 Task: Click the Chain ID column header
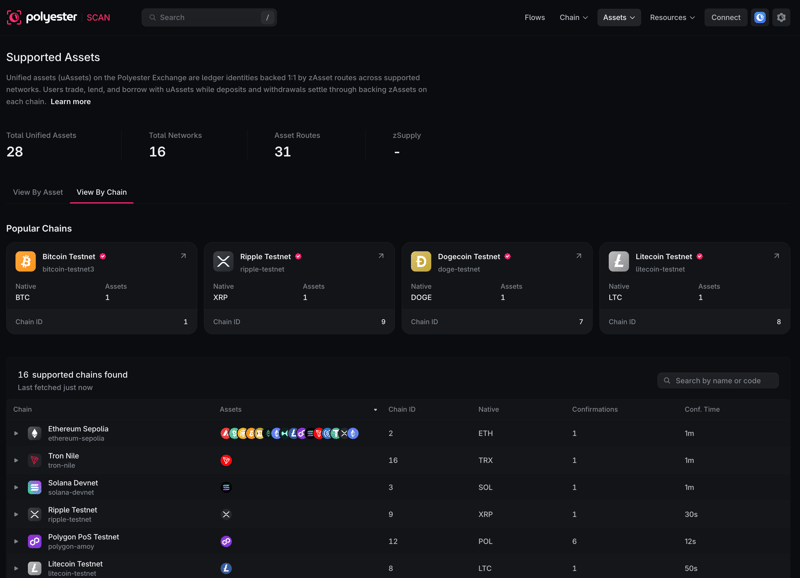coord(402,410)
